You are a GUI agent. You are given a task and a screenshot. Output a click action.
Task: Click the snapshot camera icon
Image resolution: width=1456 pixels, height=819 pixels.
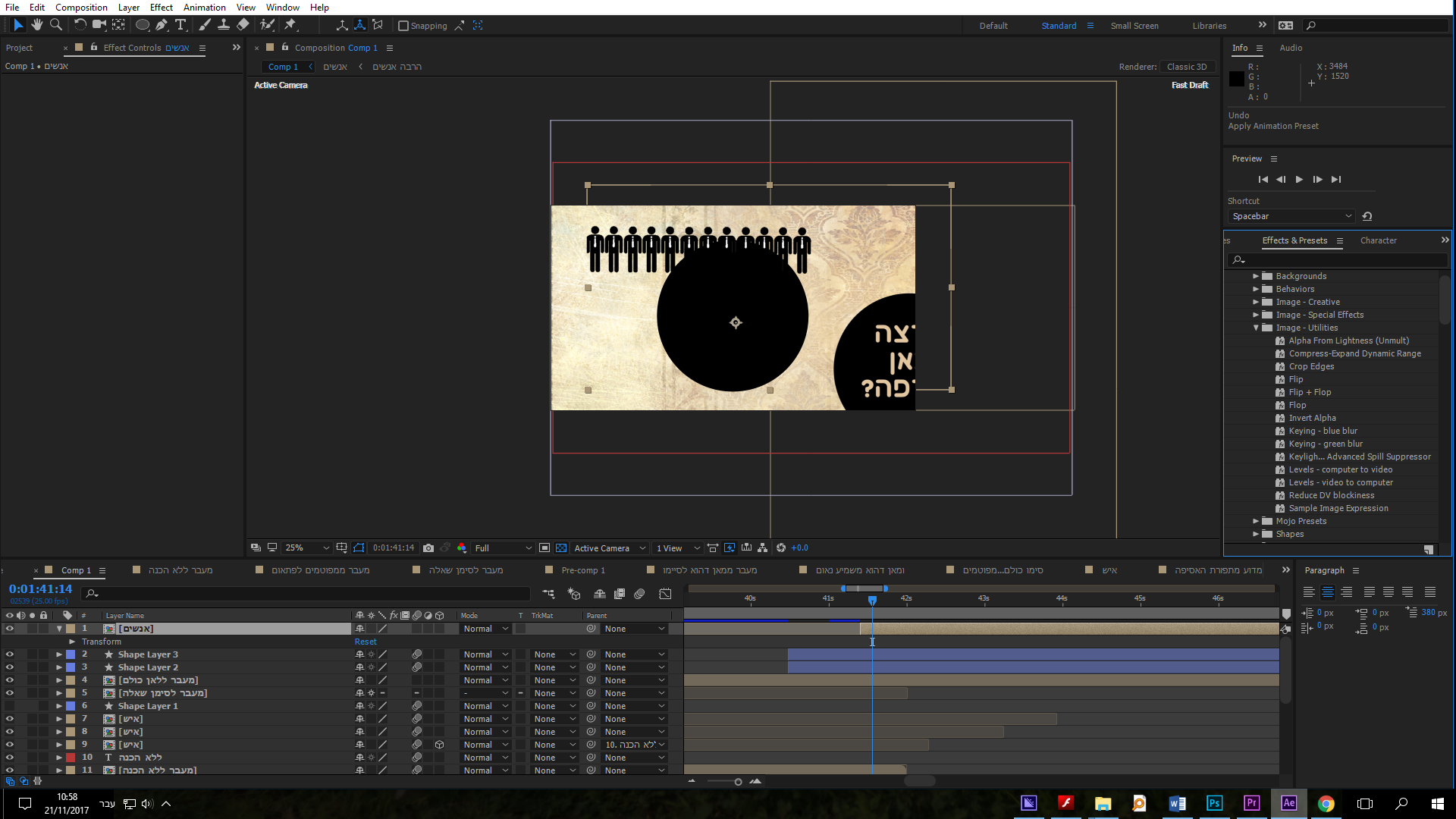click(428, 548)
